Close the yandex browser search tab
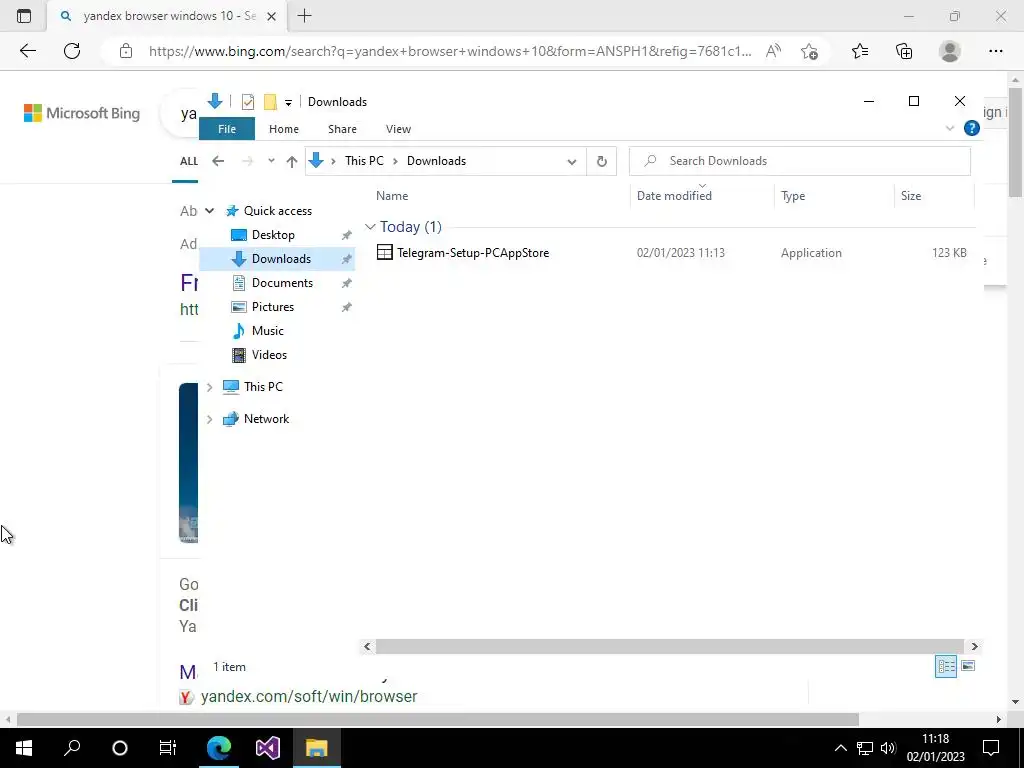 [x=272, y=17]
